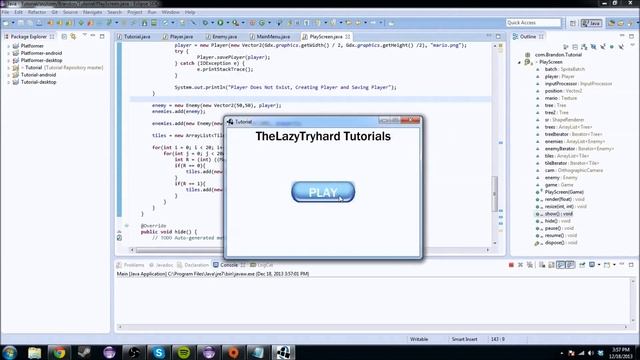Click Remove Launch icon in Console
The image size is (640, 360).
[520, 265]
